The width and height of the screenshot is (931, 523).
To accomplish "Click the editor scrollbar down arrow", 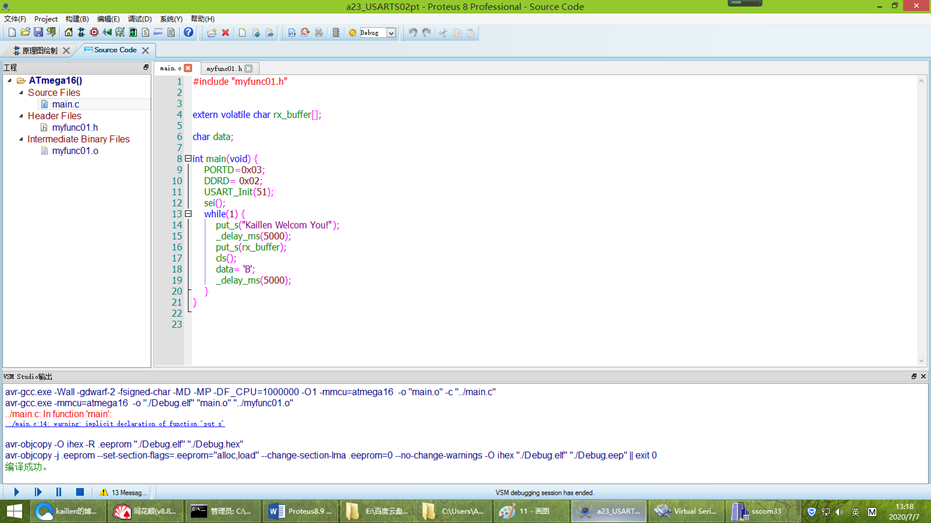I will coord(921,360).
